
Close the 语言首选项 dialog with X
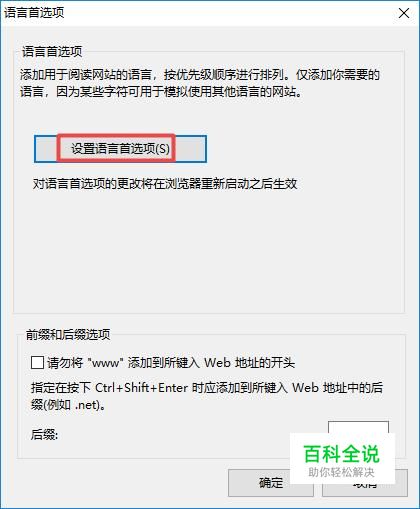(404, 13)
